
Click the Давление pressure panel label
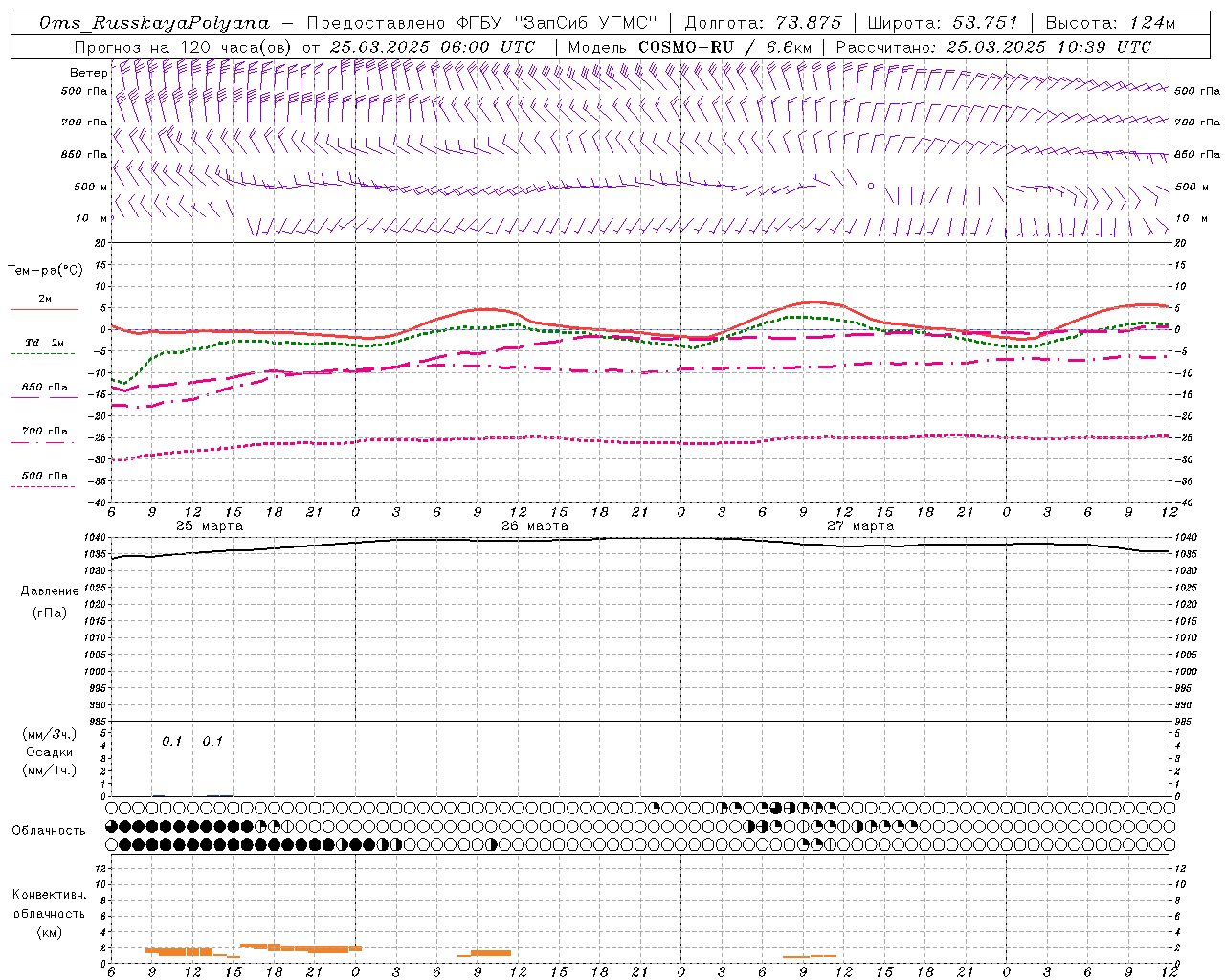[x=50, y=591]
